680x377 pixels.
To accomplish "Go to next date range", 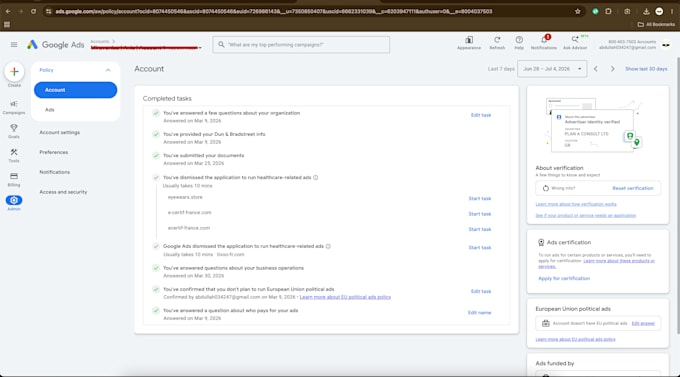I will (x=612, y=69).
